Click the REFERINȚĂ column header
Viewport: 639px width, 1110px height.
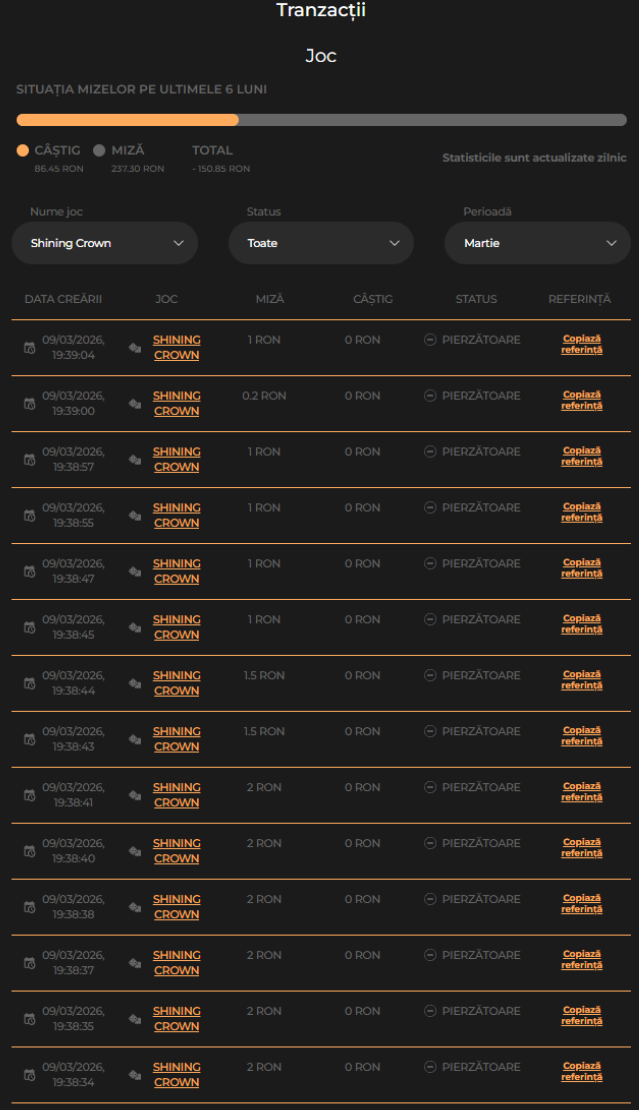point(580,299)
